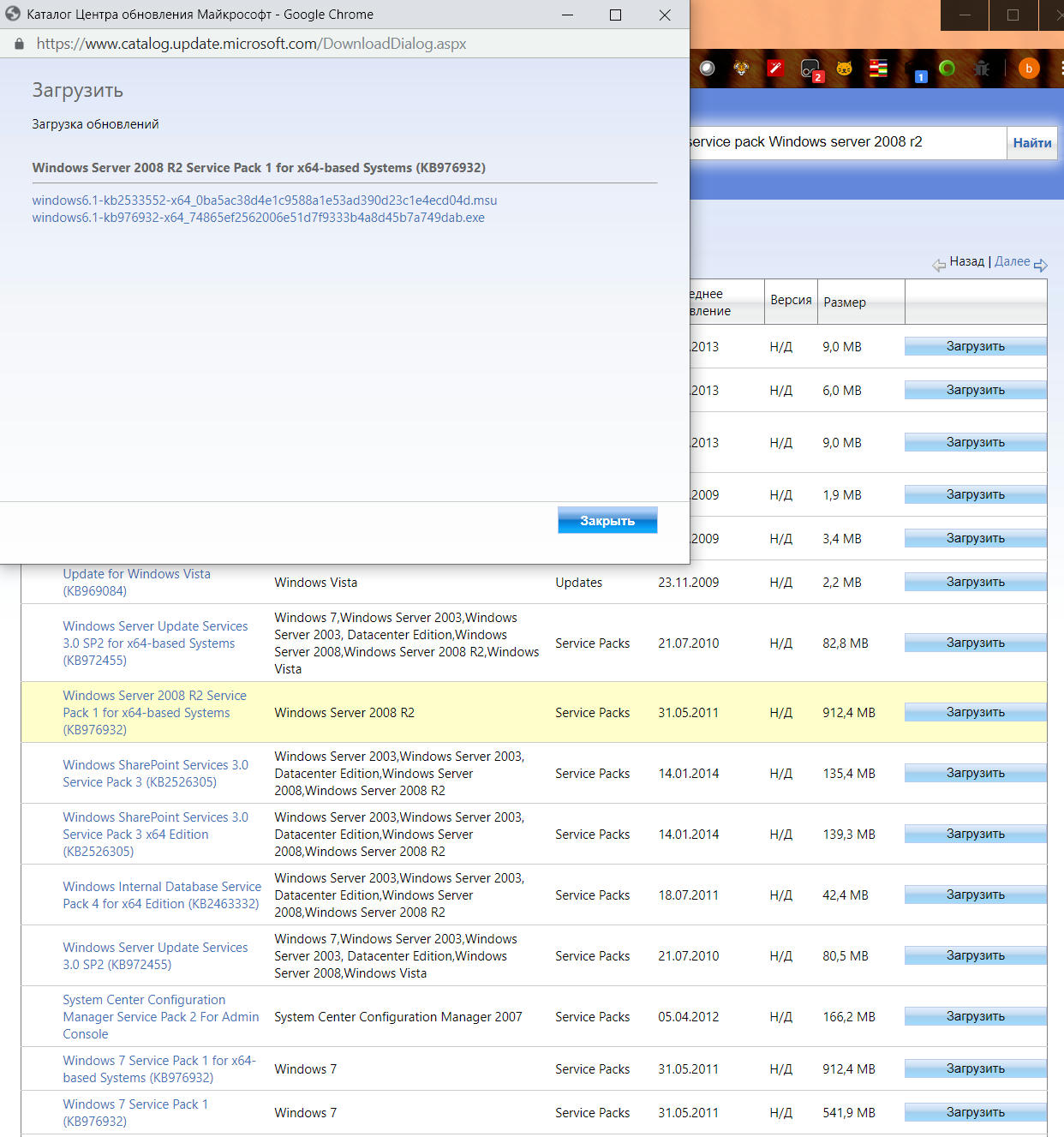Viewport: 1064px width, 1137px height.
Task: Click in the catalog search text field
Action: [844, 142]
